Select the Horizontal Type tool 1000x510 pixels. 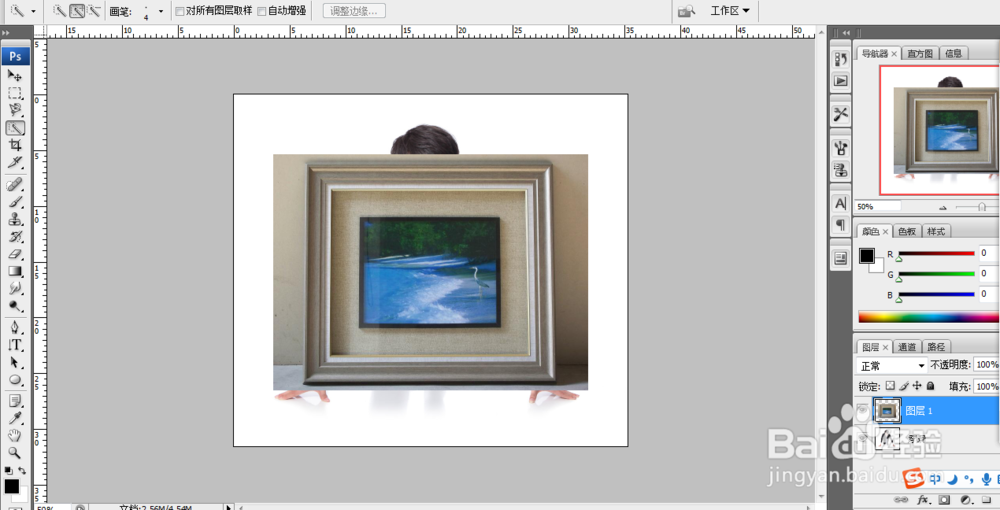click(15, 346)
